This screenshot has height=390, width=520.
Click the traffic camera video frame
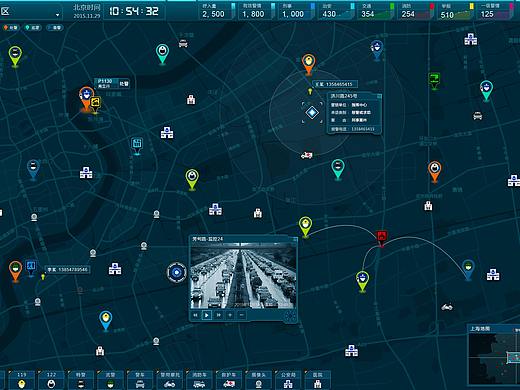tap(243, 276)
